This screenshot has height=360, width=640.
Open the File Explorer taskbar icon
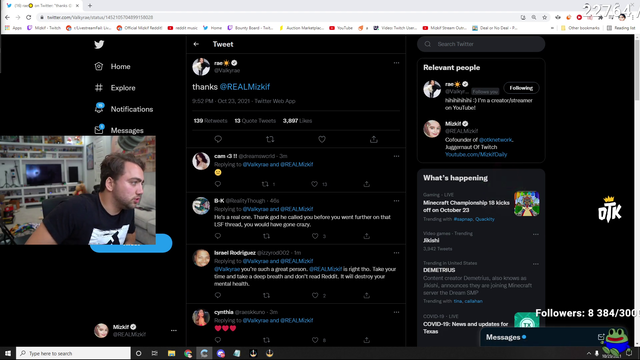point(171,353)
